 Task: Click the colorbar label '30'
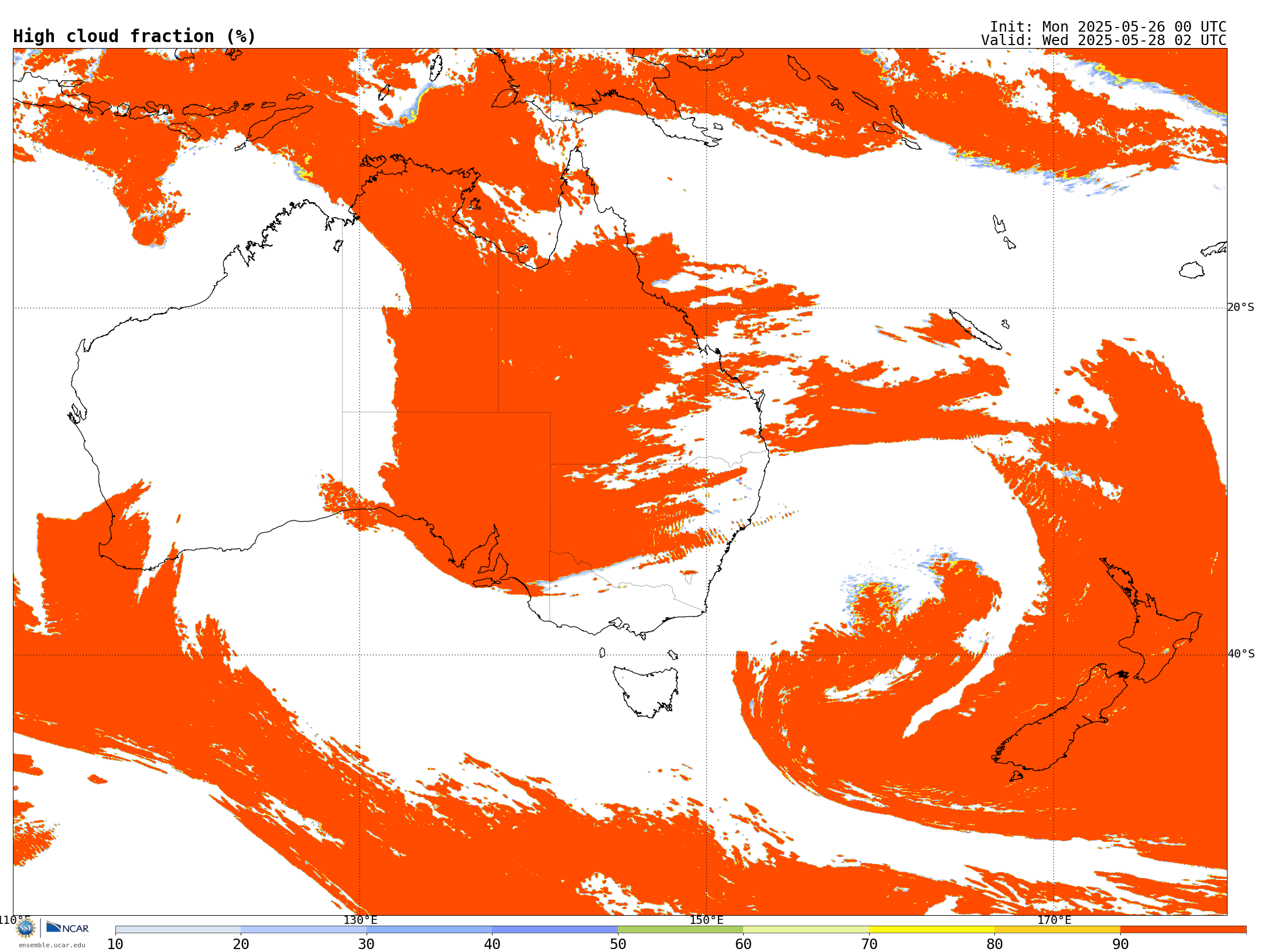point(367,944)
